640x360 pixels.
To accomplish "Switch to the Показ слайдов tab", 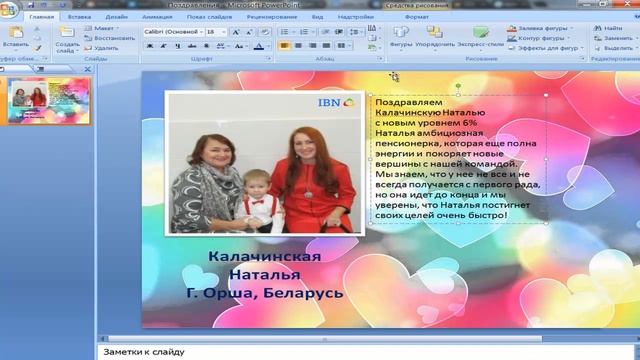I will click(x=209, y=17).
